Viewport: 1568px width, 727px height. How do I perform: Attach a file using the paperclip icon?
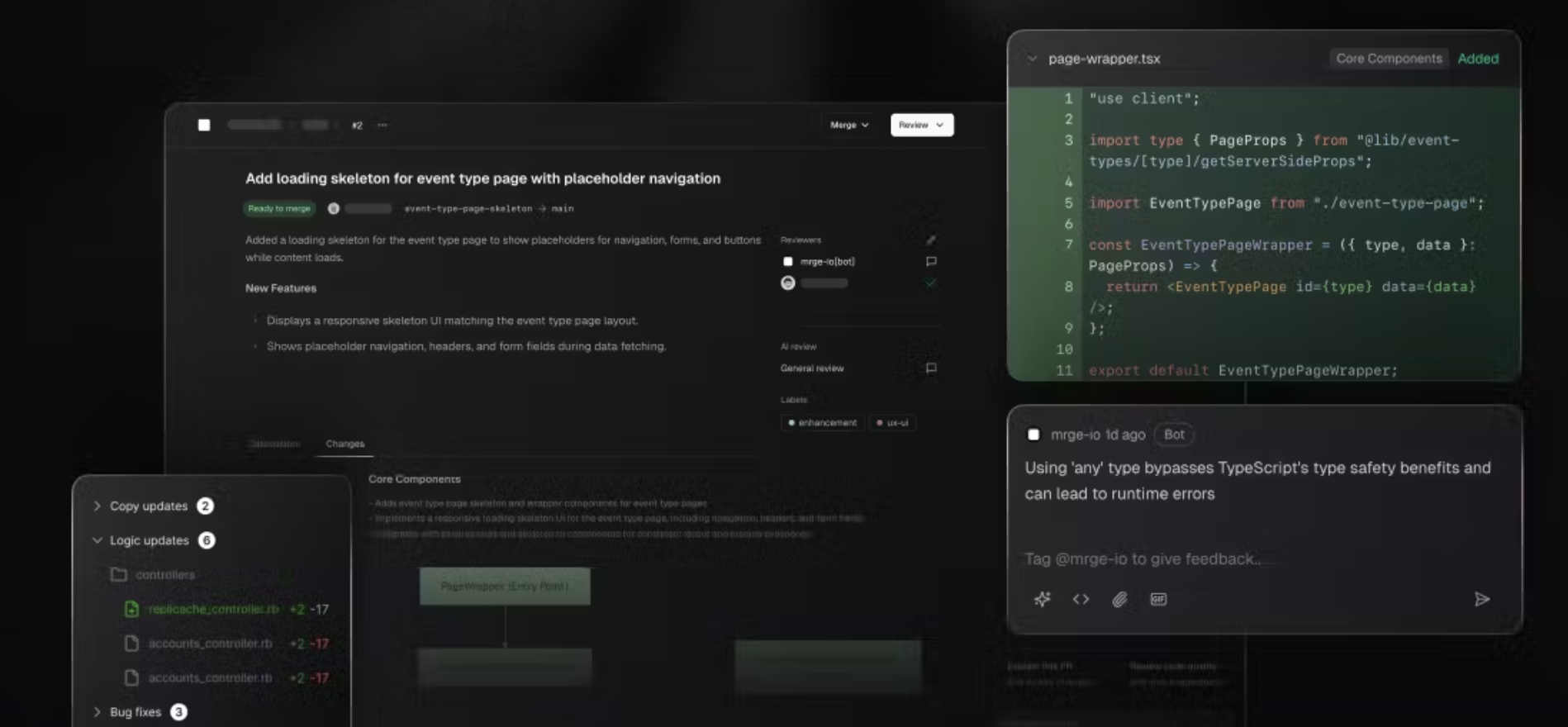tap(1119, 599)
